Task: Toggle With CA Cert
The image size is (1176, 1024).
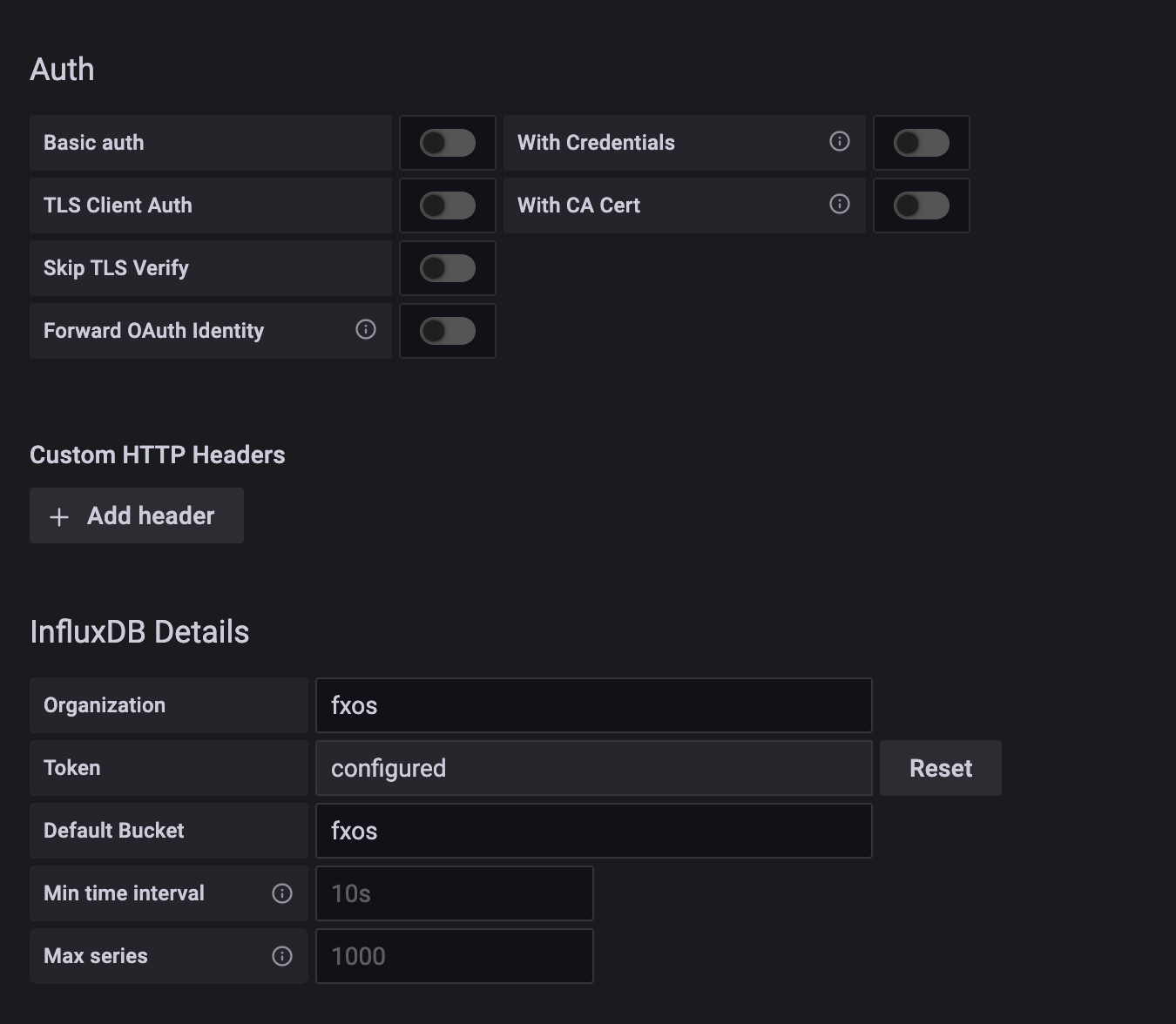Action: (921, 205)
